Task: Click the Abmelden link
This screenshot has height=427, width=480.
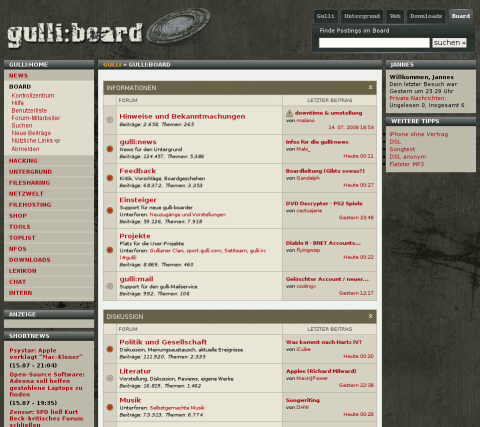Action: pyautogui.click(x=25, y=149)
